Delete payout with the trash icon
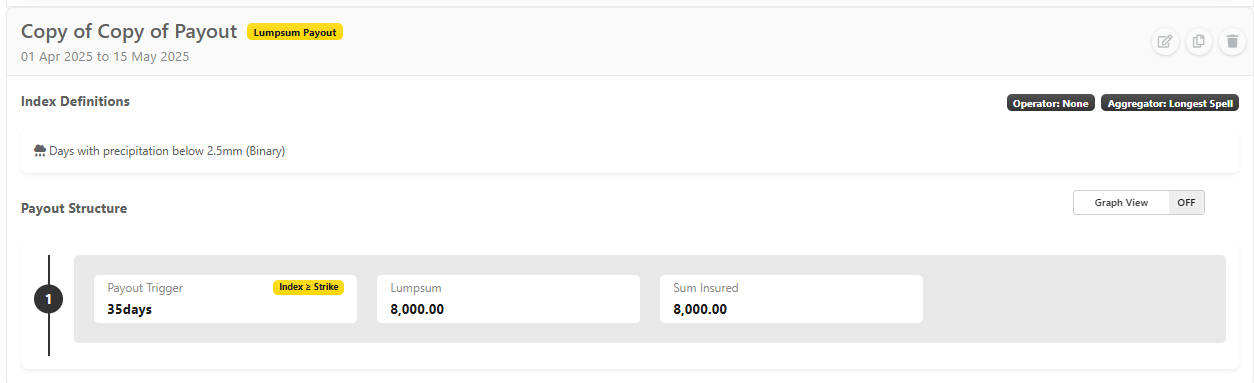Screen dimensions: 1254x383 1232,42
